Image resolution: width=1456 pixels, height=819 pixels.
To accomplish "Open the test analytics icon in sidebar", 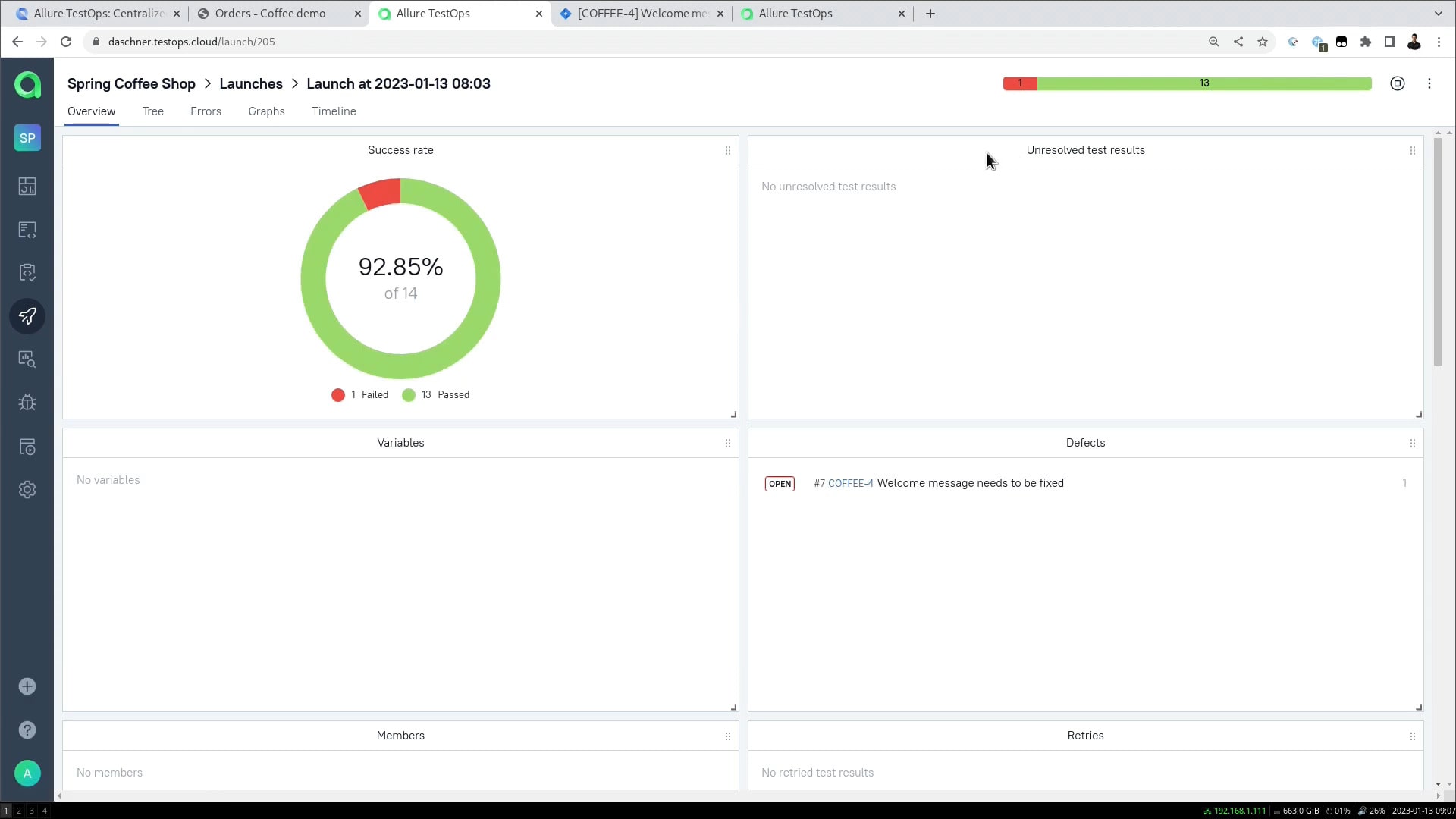I will pyautogui.click(x=27, y=360).
